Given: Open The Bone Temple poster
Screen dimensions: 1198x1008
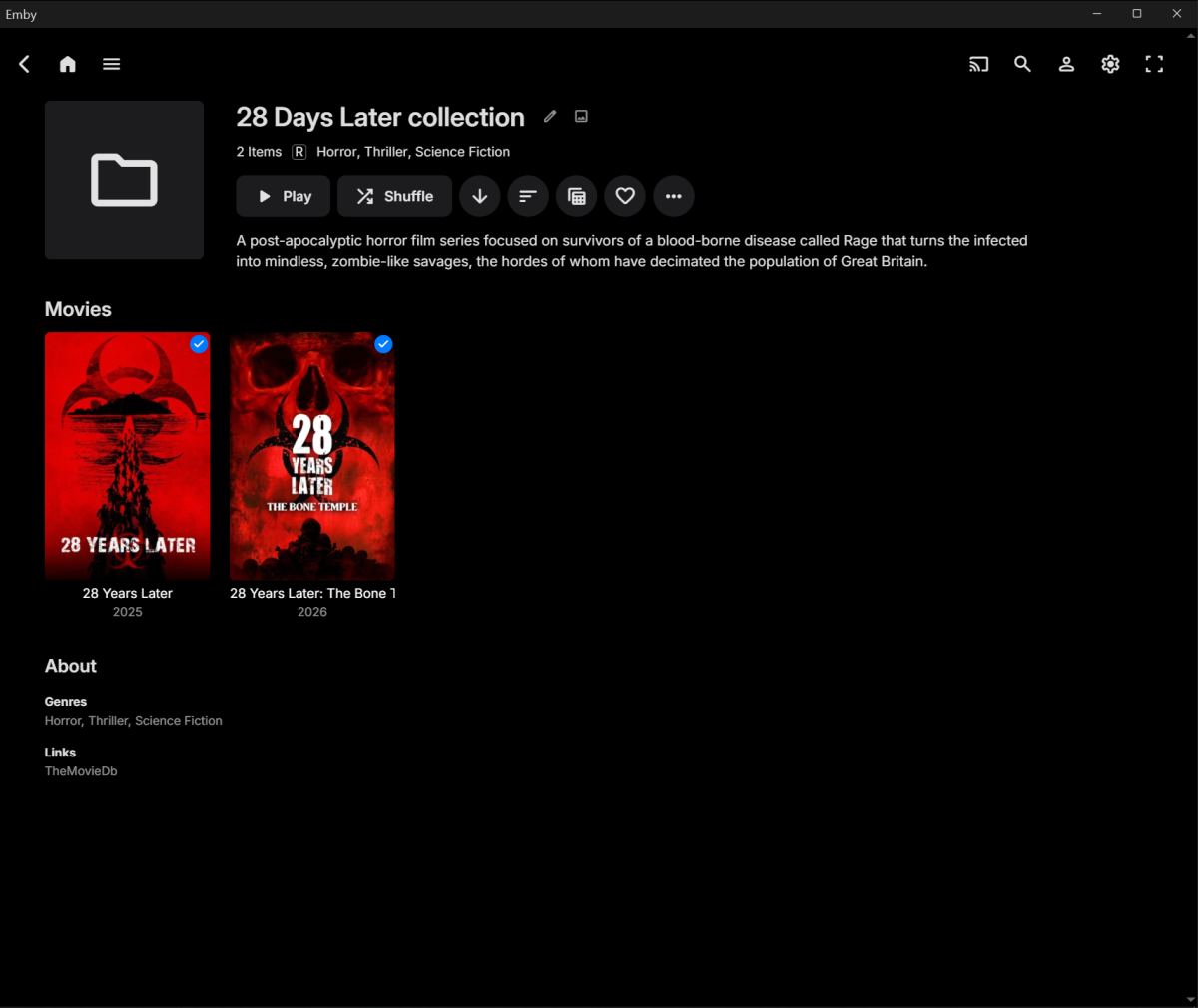Looking at the screenshot, I should 312,456.
